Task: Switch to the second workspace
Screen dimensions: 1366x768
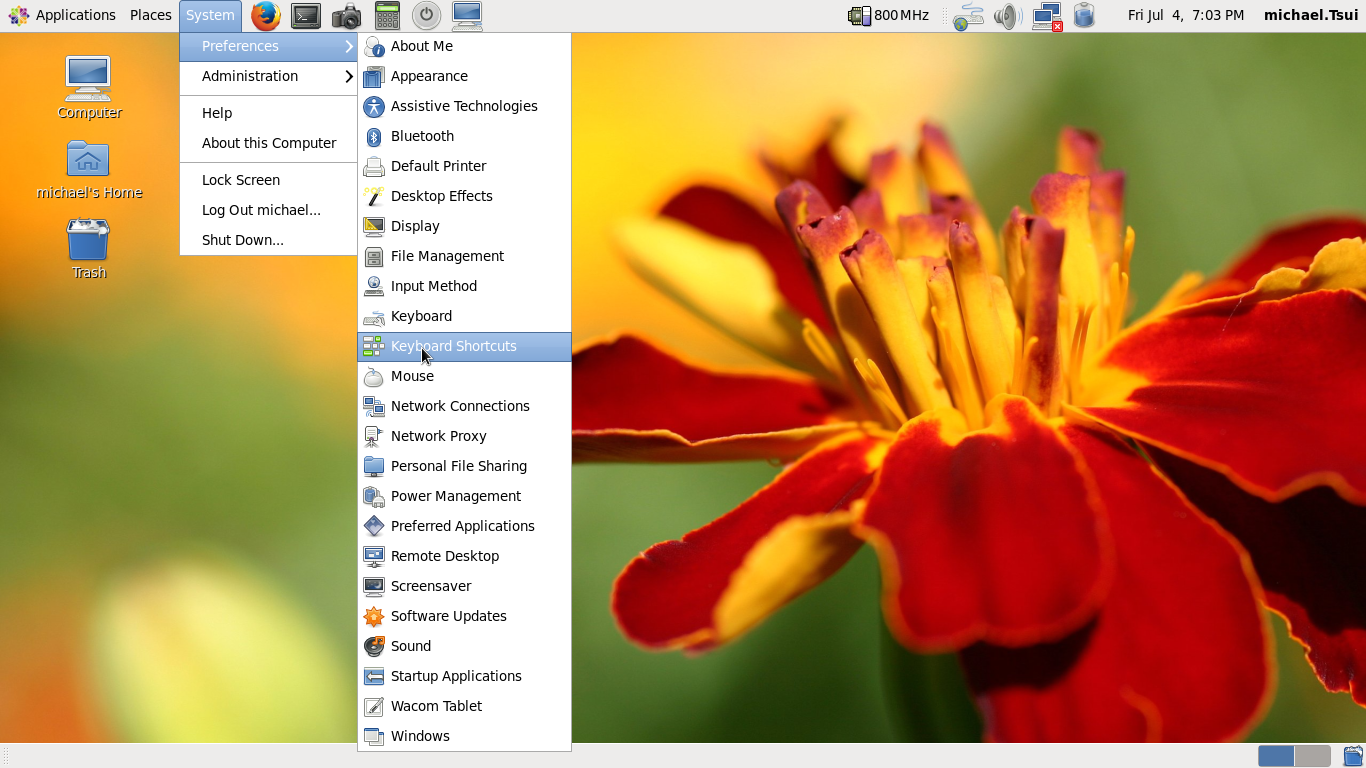Action: [x=1312, y=756]
